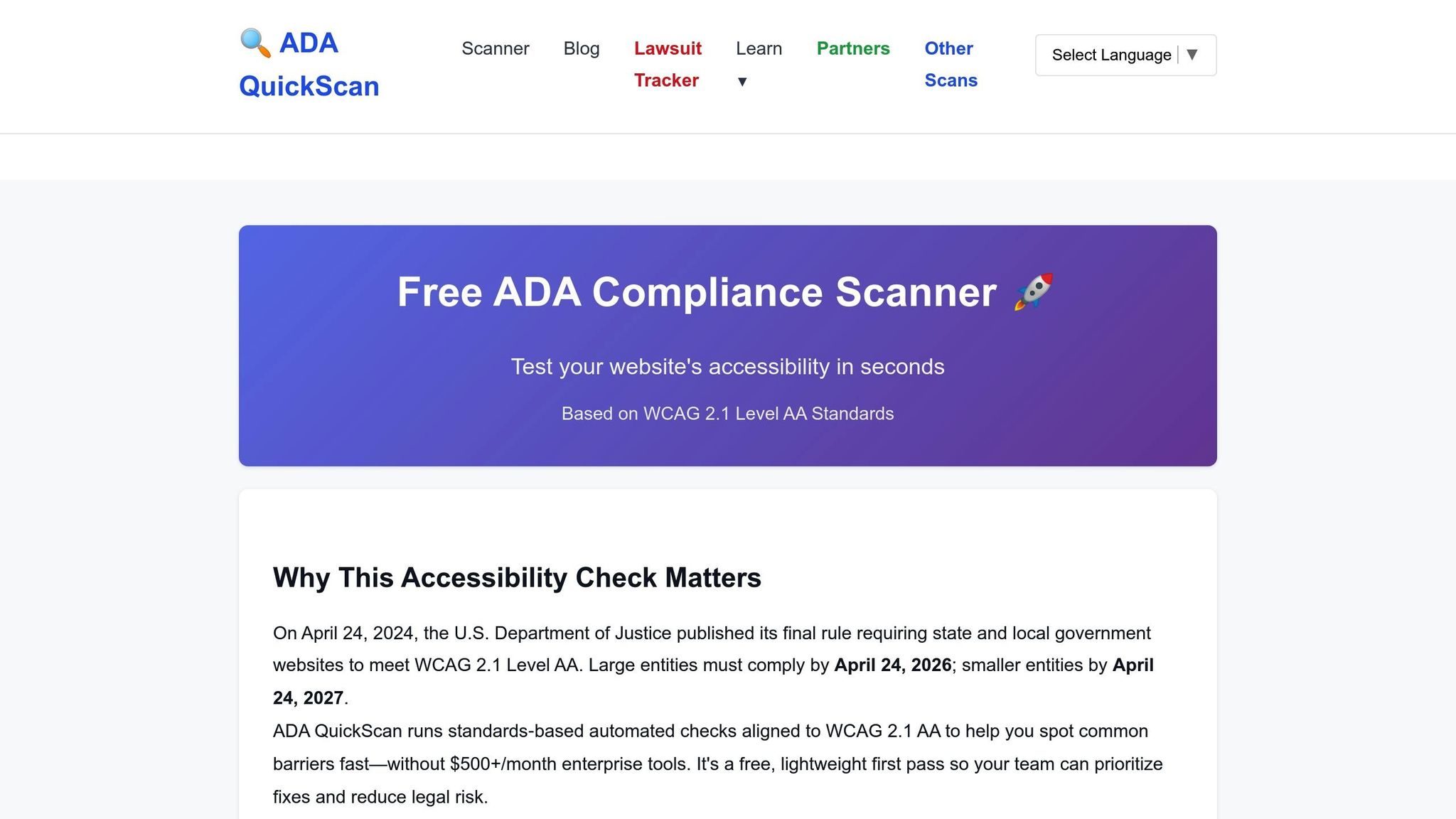Viewport: 1456px width, 819px height.
Task: Click the rocket emoji in the banner heading
Action: click(1032, 292)
